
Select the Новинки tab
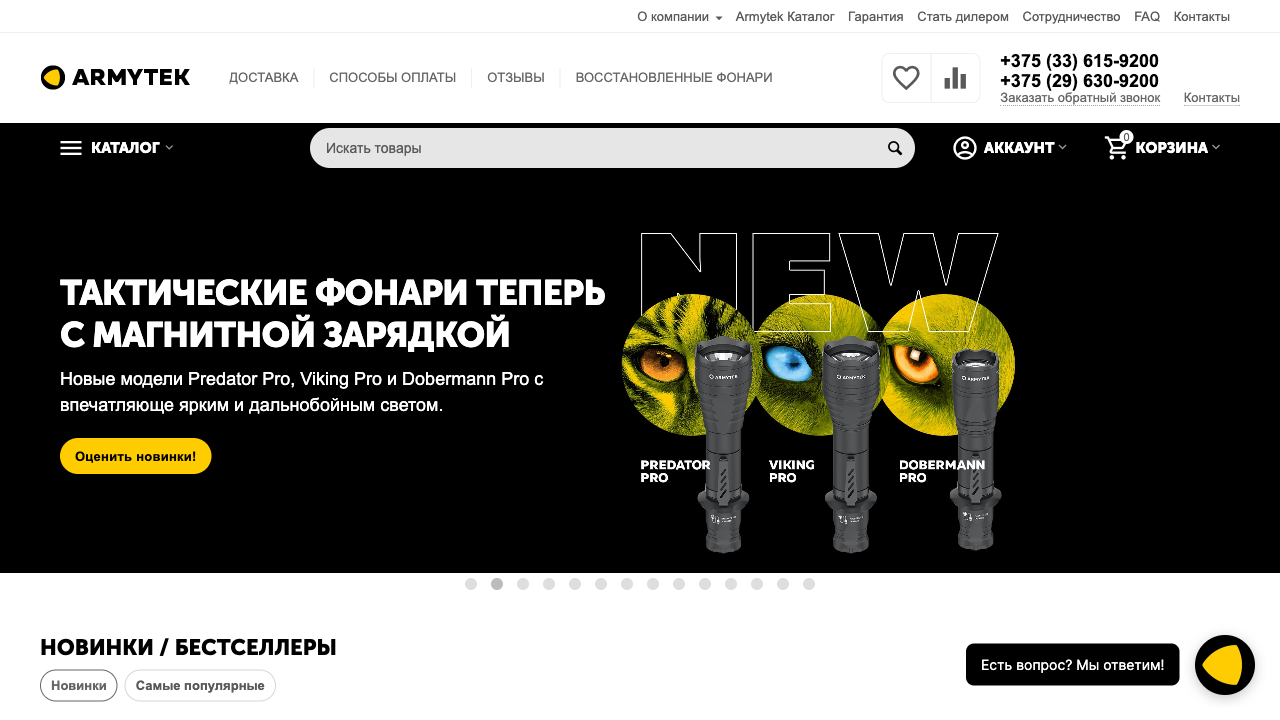79,686
